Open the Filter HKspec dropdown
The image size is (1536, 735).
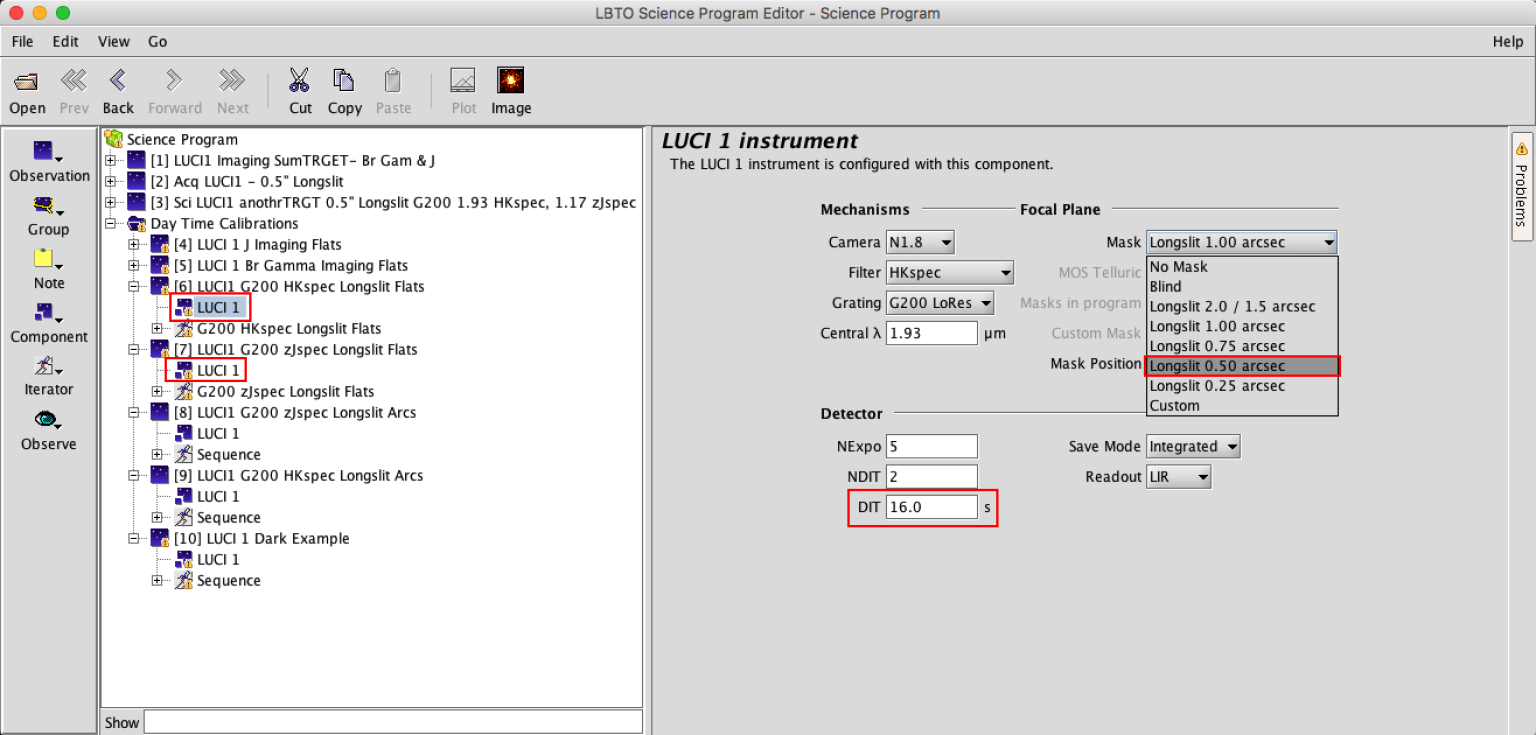[950, 272]
